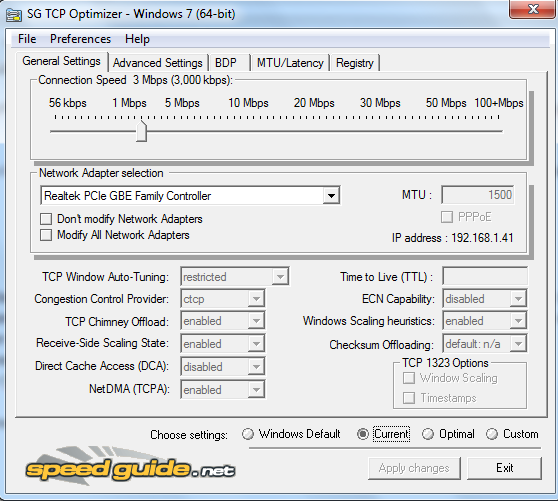
Task: Click the Apply changes button
Action: (x=414, y=468)
